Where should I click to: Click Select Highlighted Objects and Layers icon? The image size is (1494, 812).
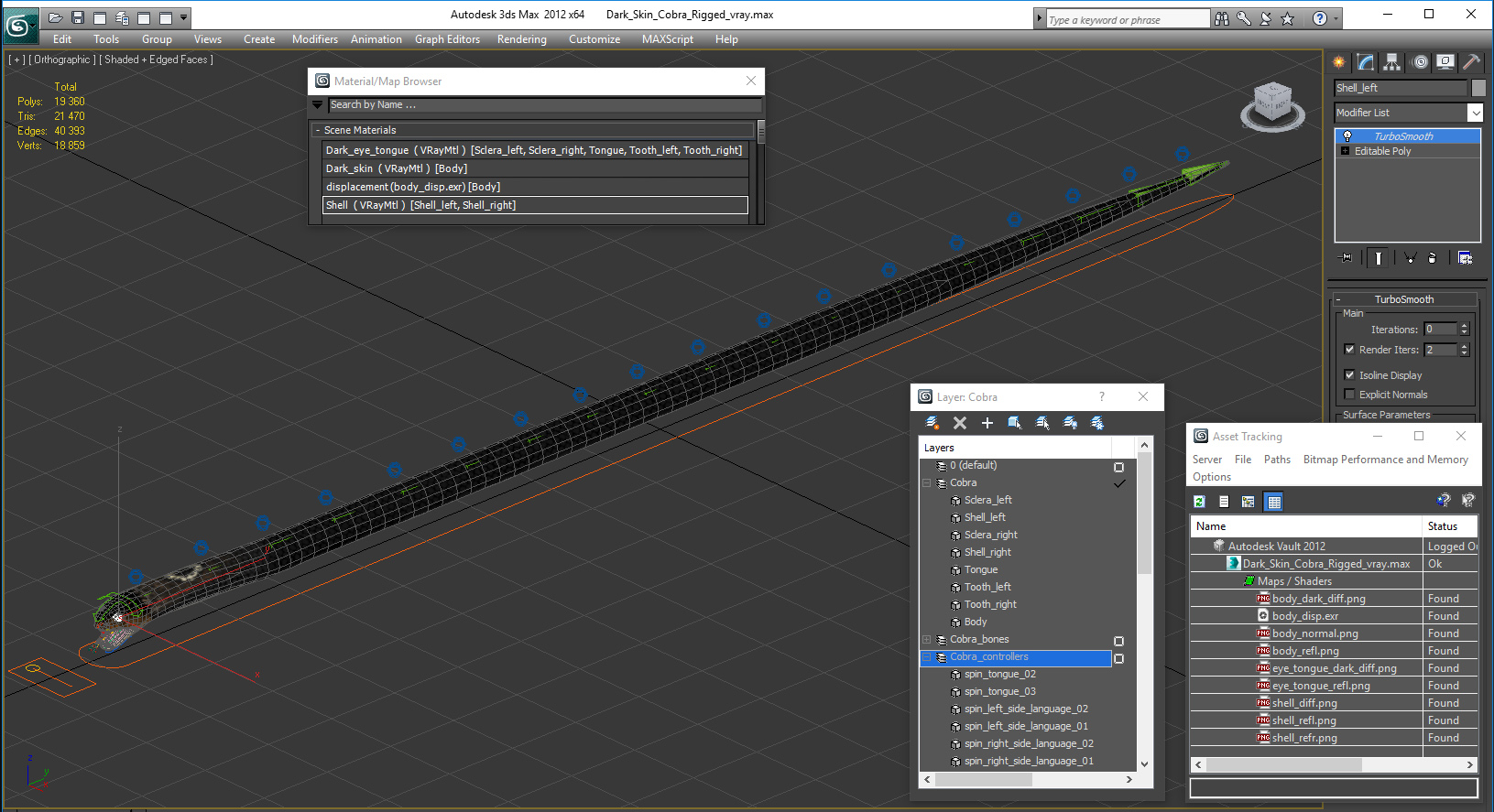[x=1015, y=423]
